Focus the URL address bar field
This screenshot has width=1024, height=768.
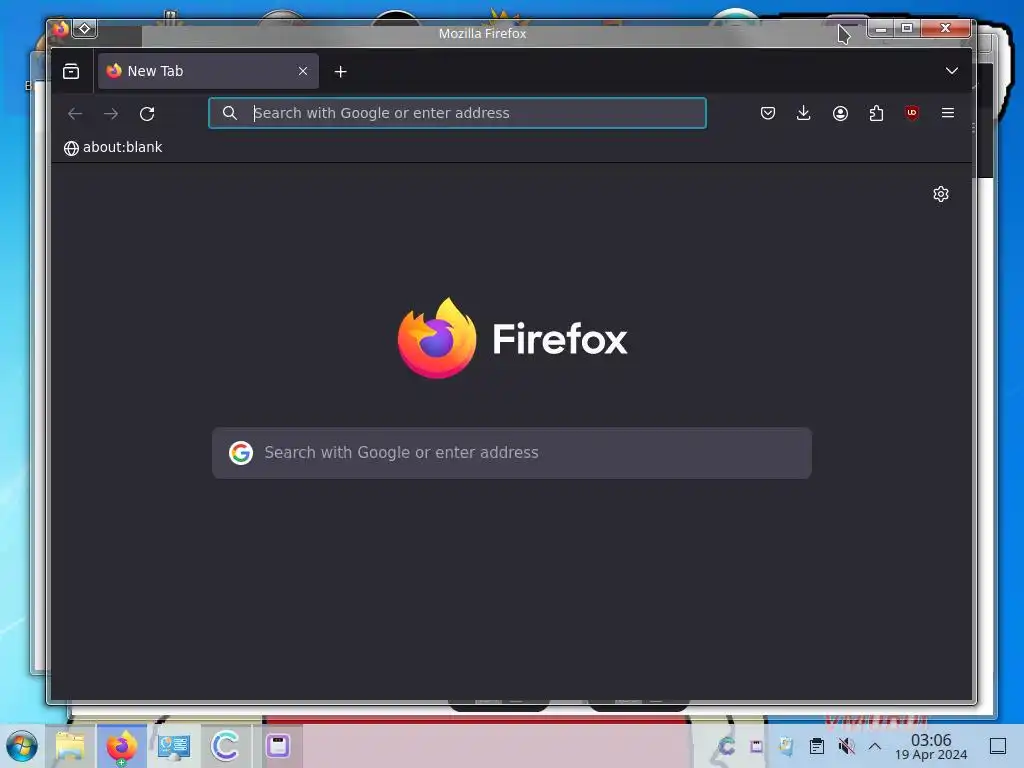[457, 113]
